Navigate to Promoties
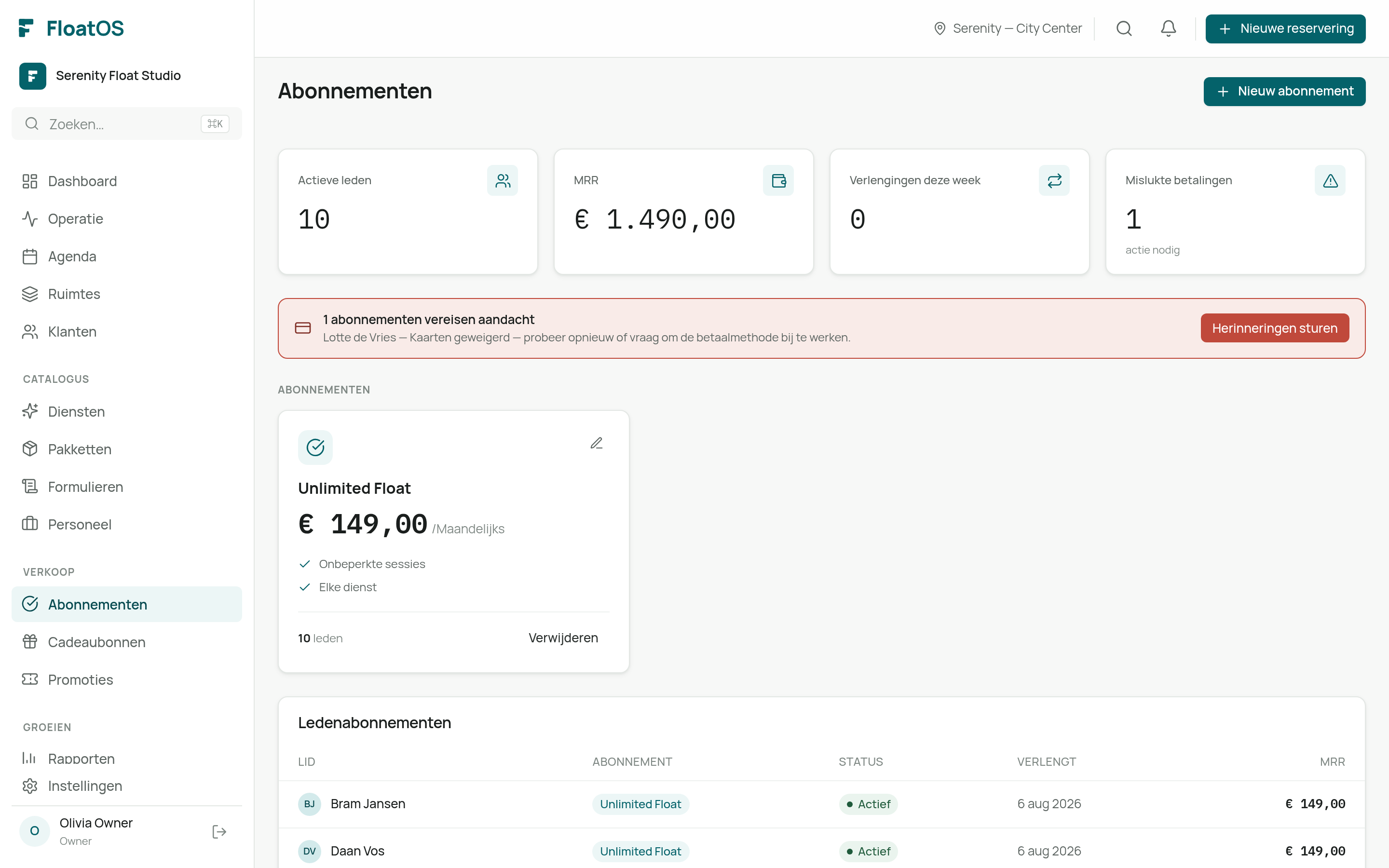Image resolution: width=1389 pixels, height=868 pixels. click(x=127, y=680)
